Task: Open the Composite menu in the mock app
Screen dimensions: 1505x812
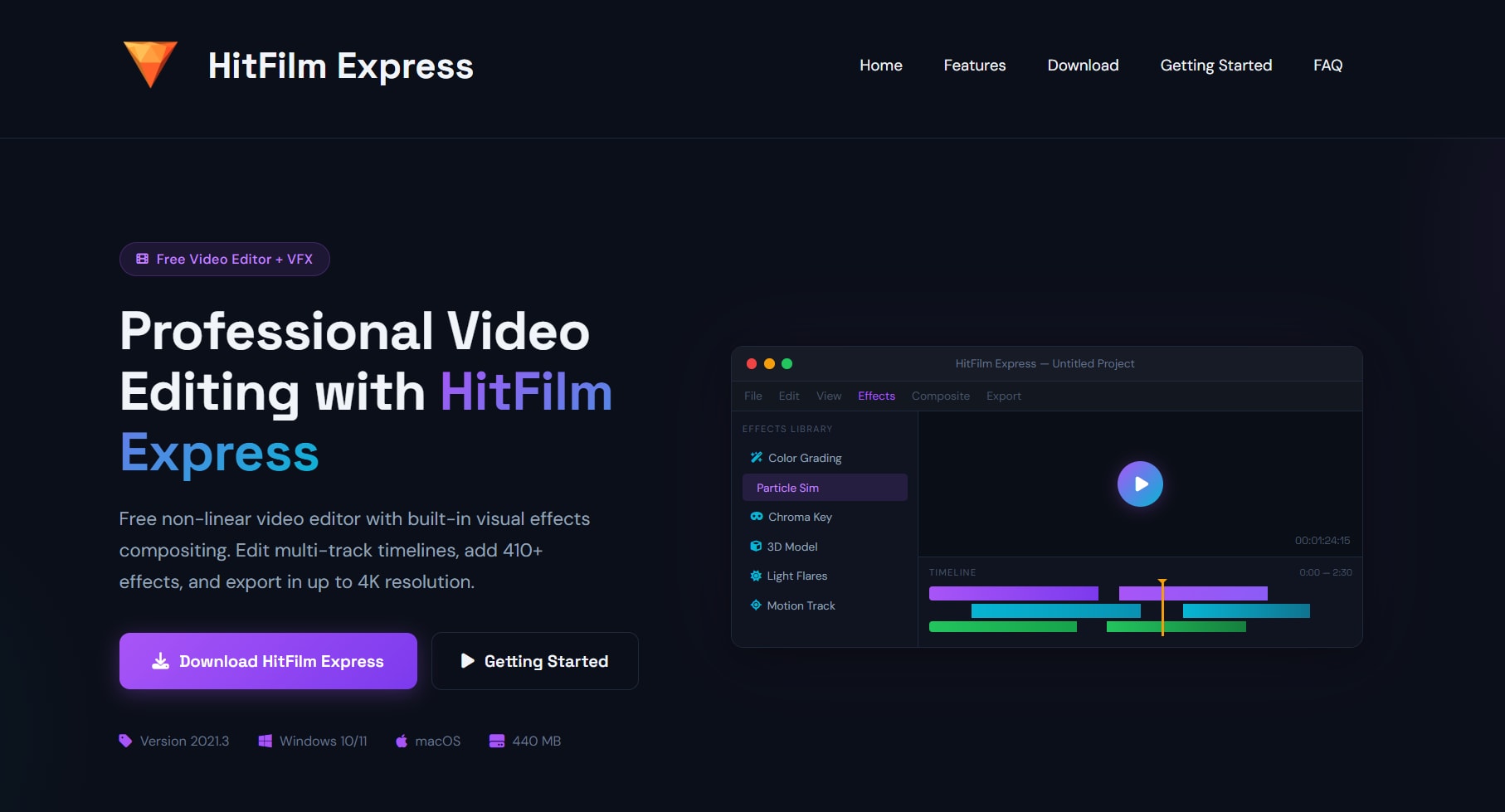Action: point(941,396)
